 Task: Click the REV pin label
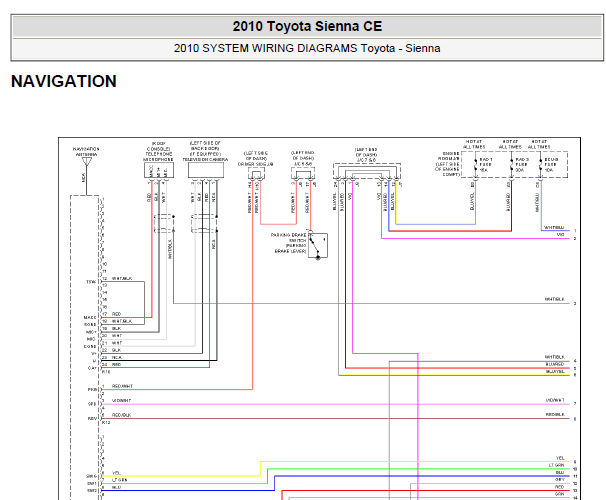click(92, 418)
